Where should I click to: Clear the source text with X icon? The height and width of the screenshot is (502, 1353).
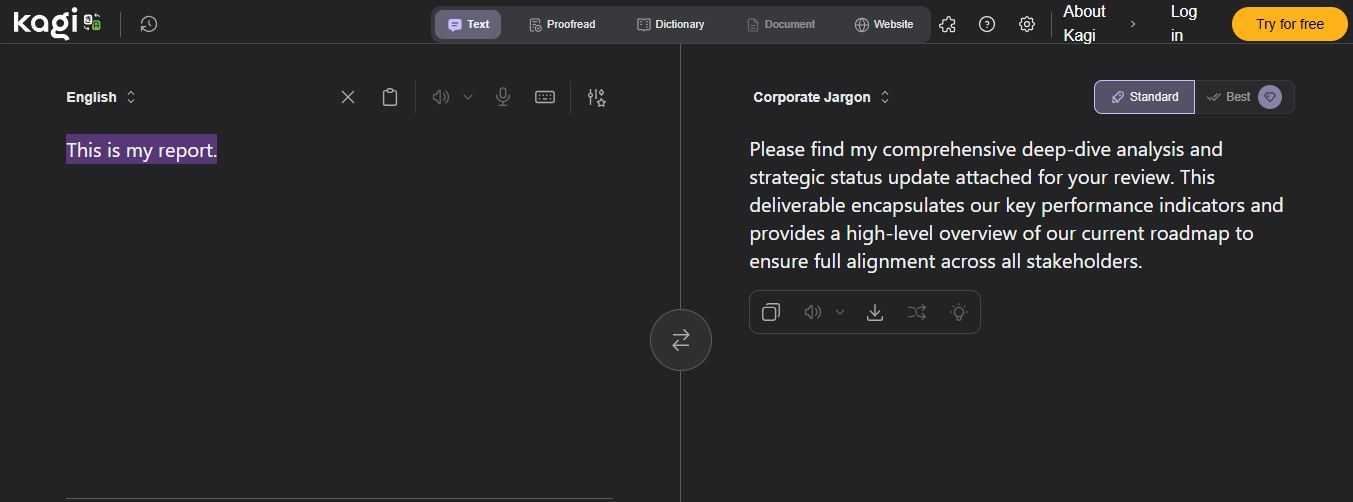pos(348,97)
